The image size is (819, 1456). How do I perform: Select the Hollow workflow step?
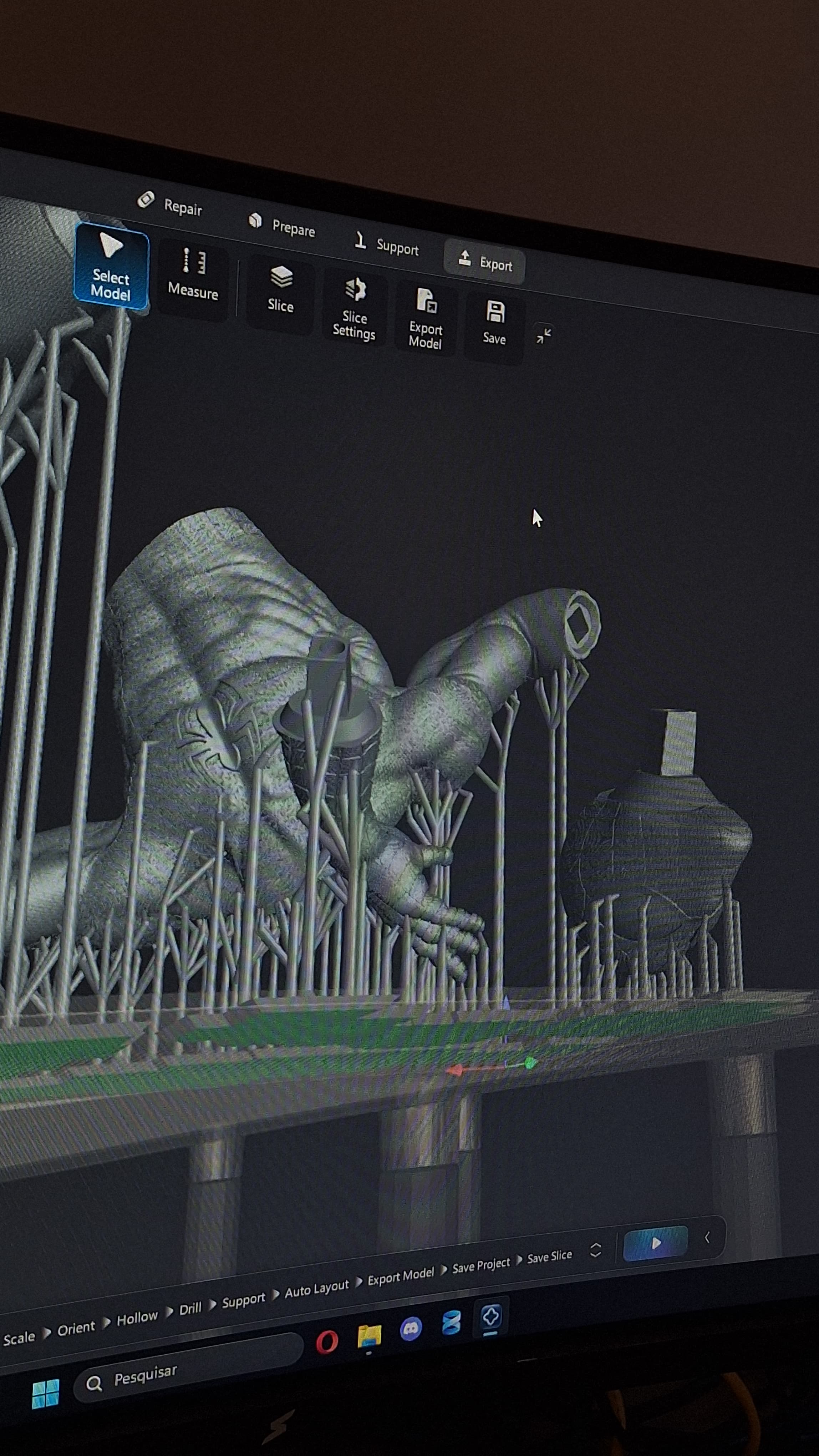coord(137,1318)
